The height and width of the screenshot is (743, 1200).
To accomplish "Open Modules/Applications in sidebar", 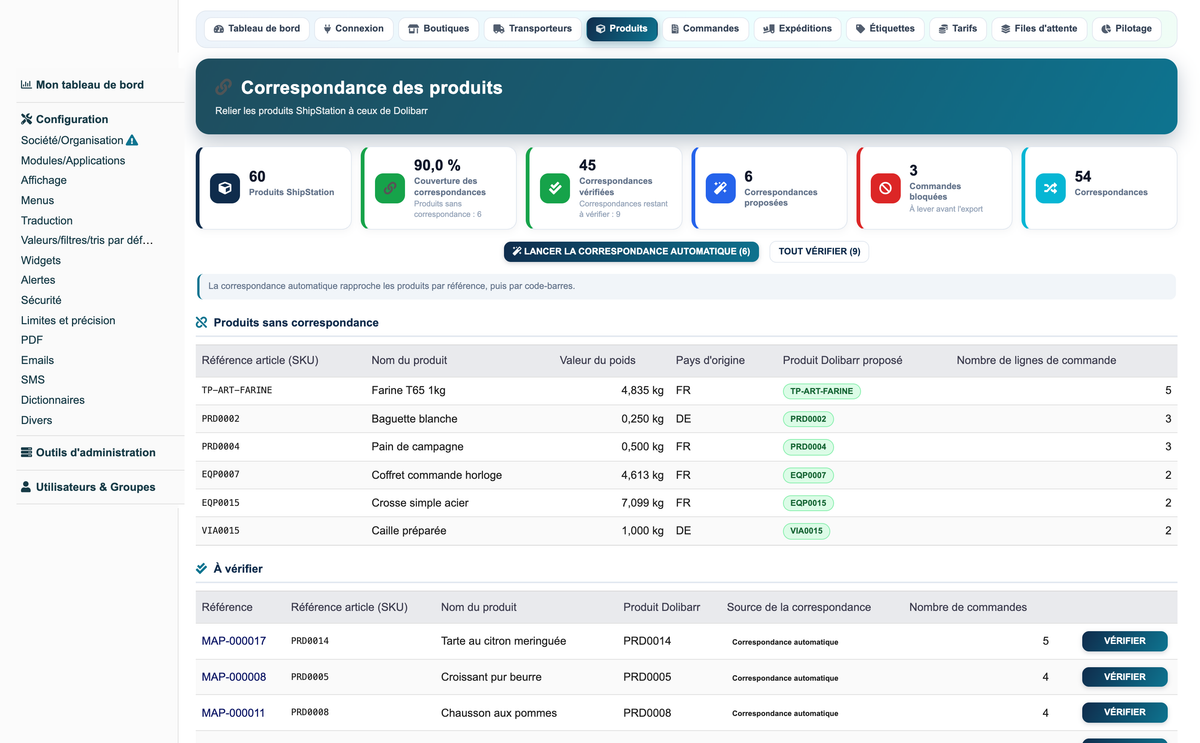I will [73, 161].
